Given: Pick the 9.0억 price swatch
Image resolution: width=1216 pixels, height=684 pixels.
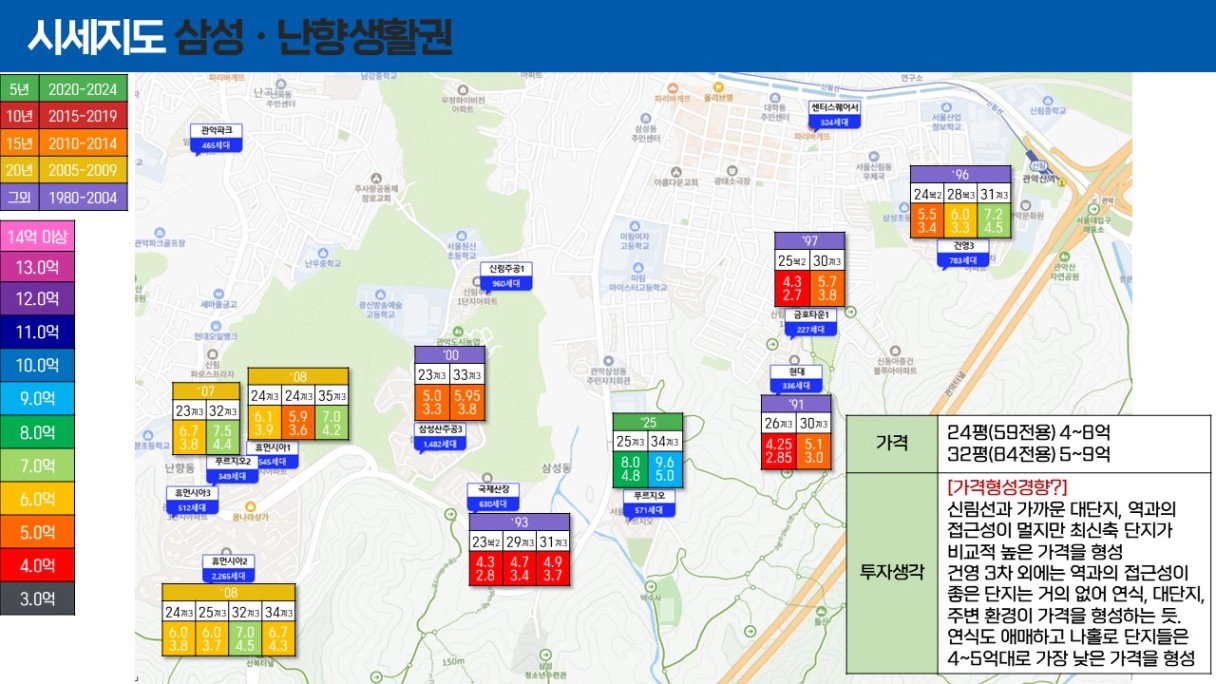Looking at the screenshot, I should click(38, 399).
